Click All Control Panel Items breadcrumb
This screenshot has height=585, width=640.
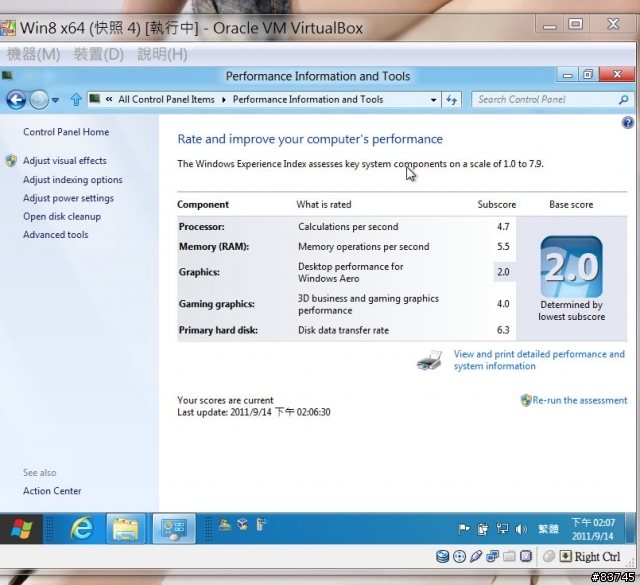click(x=166, y=100)
